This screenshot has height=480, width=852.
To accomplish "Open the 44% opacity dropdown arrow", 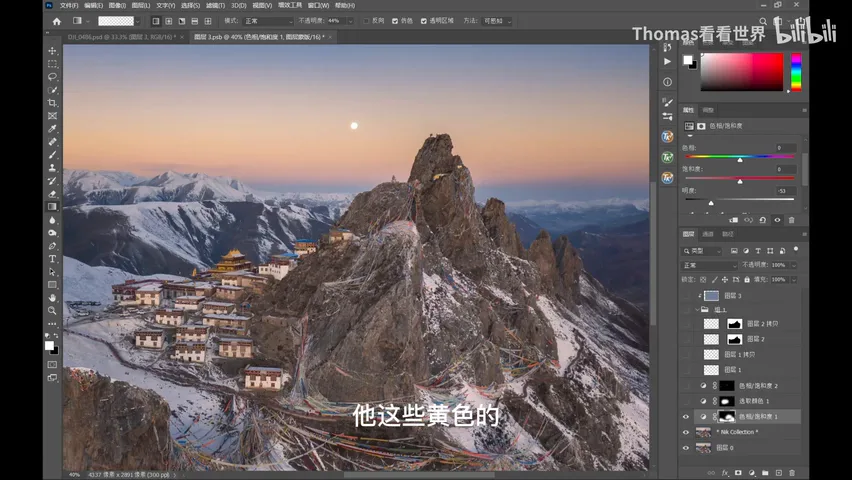I will click(x=350, y=21).
